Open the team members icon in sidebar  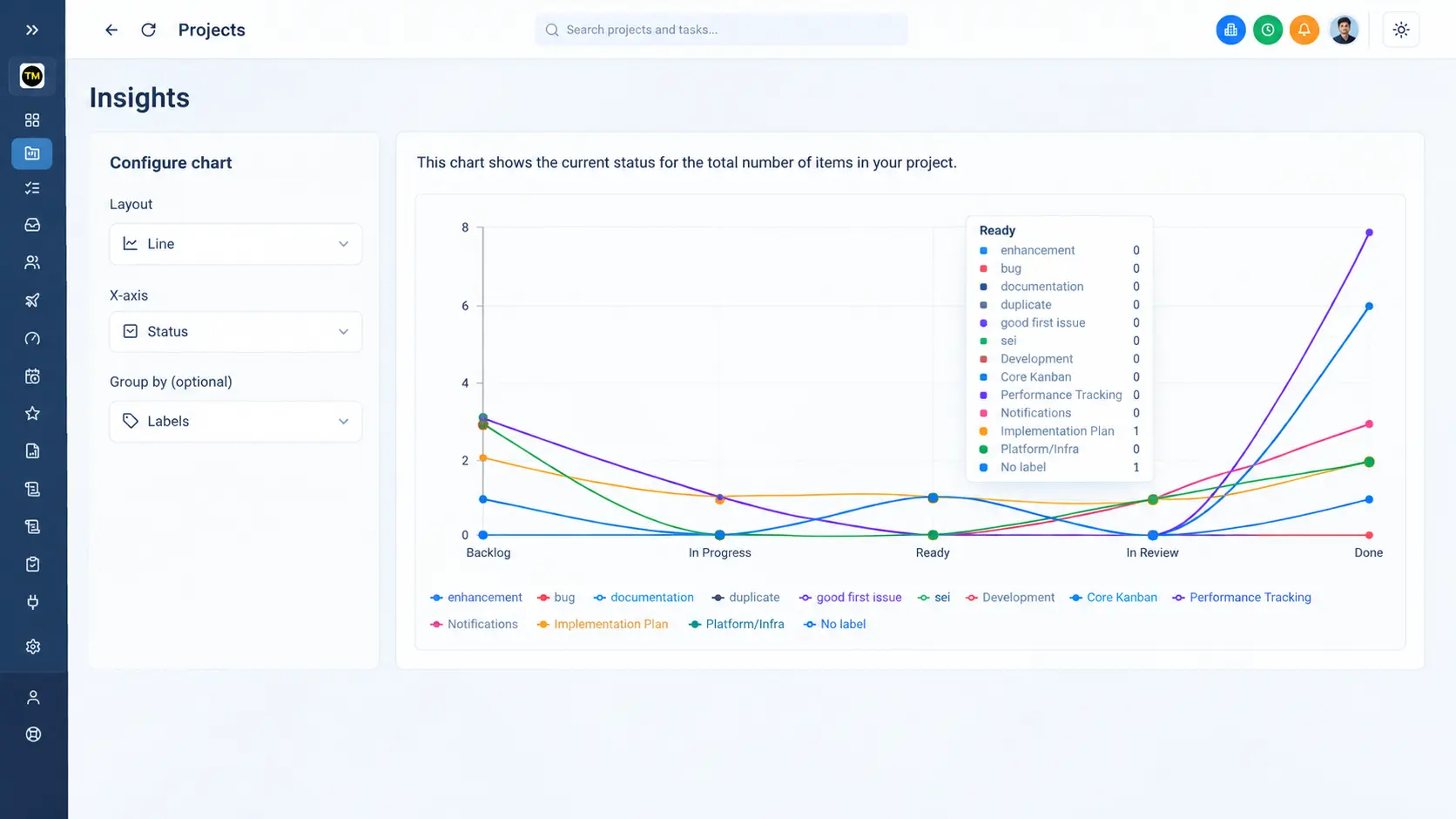[32, 262]
